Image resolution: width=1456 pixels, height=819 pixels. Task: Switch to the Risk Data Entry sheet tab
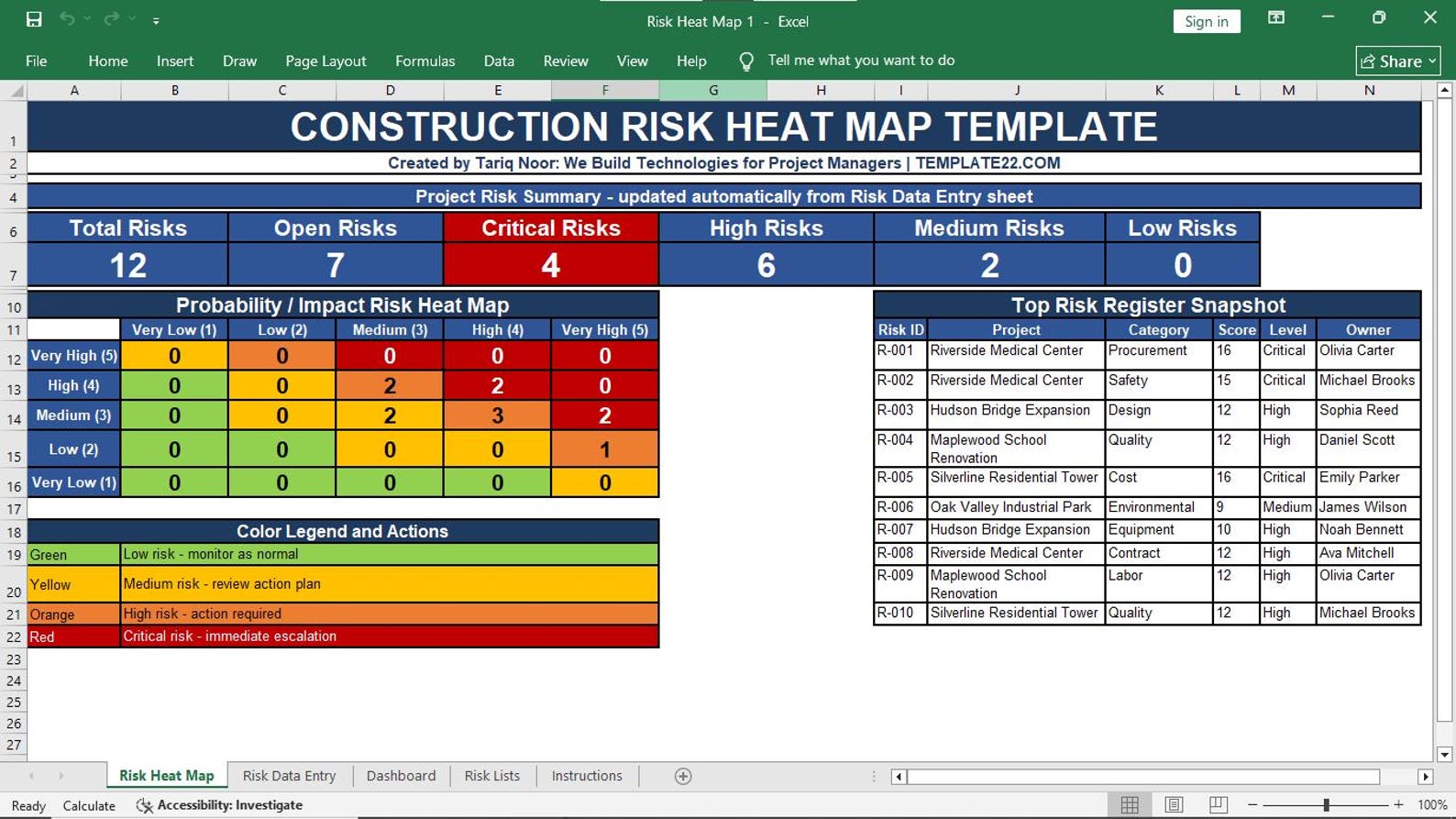(289, 776)
